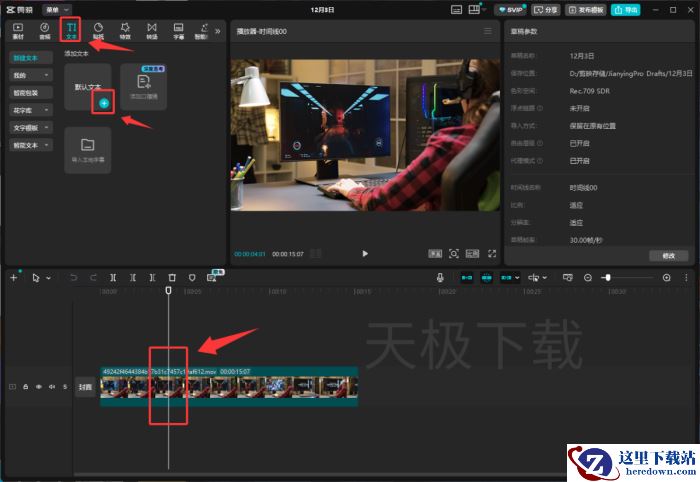Open the split icon dropdown arrow
The width and height of the screenshot is (700, 482).
pyautogui.click(x=545, y=278)
